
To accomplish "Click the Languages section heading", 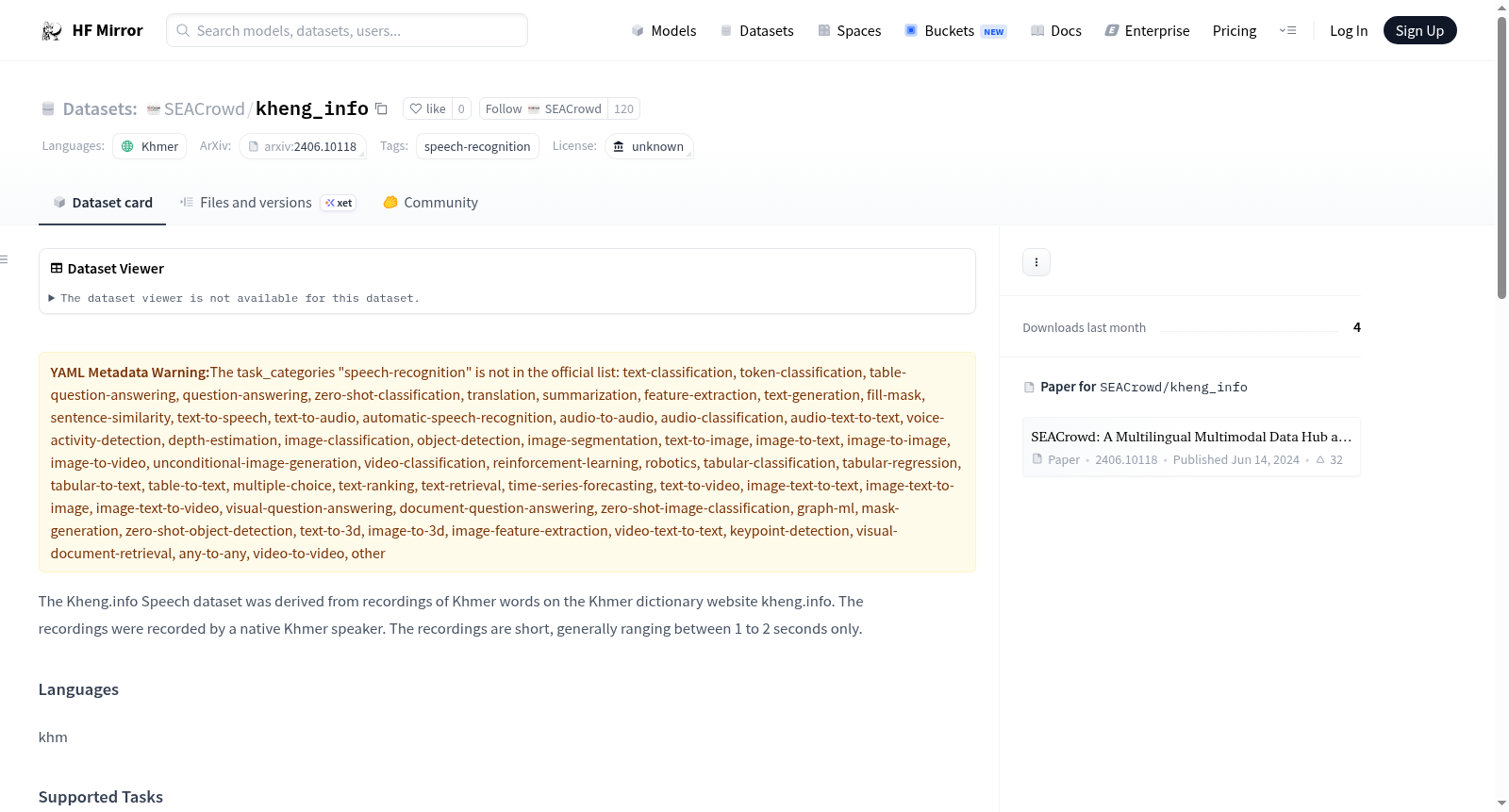I will pyautogui.click(x=78, y=689).
